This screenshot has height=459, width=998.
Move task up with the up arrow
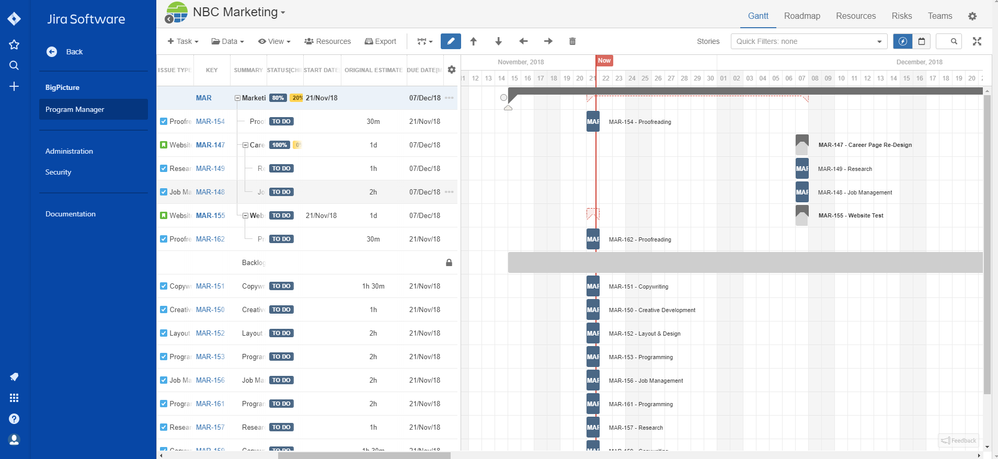[x=474, y=41]
